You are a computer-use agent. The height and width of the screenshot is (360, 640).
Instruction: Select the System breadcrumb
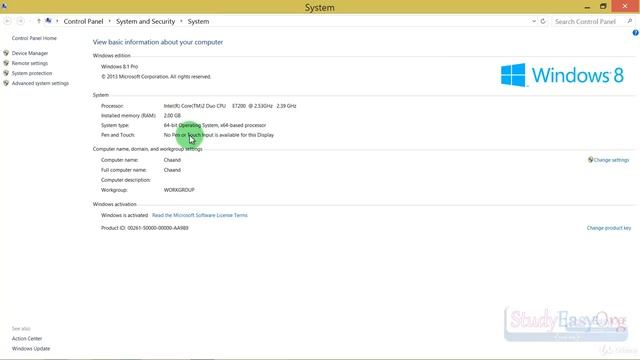tap(198, 21)
